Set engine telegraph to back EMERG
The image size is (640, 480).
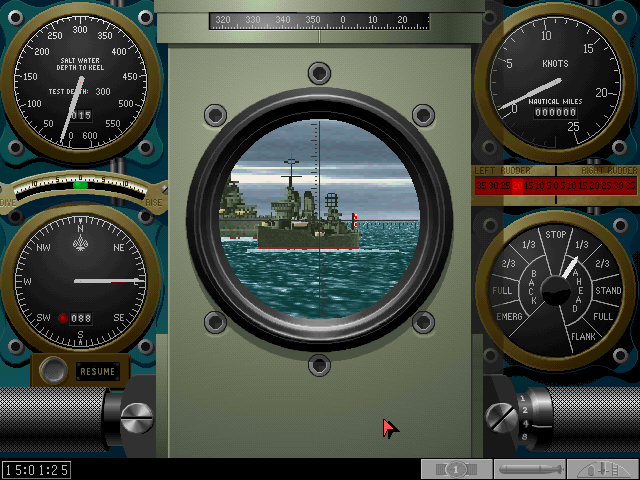click(509, 316)
